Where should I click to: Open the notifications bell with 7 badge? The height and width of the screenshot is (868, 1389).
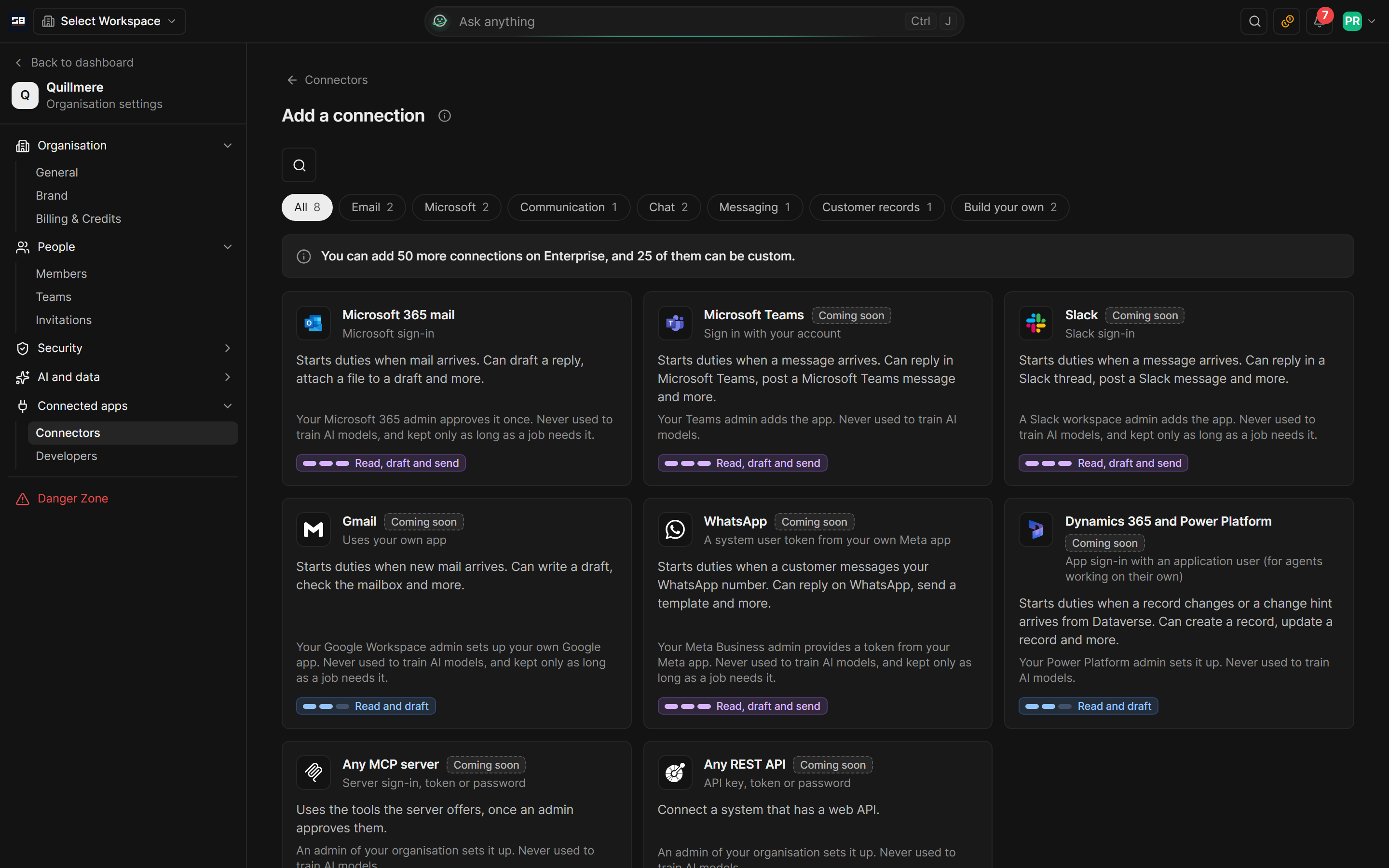pos(1320,21)
